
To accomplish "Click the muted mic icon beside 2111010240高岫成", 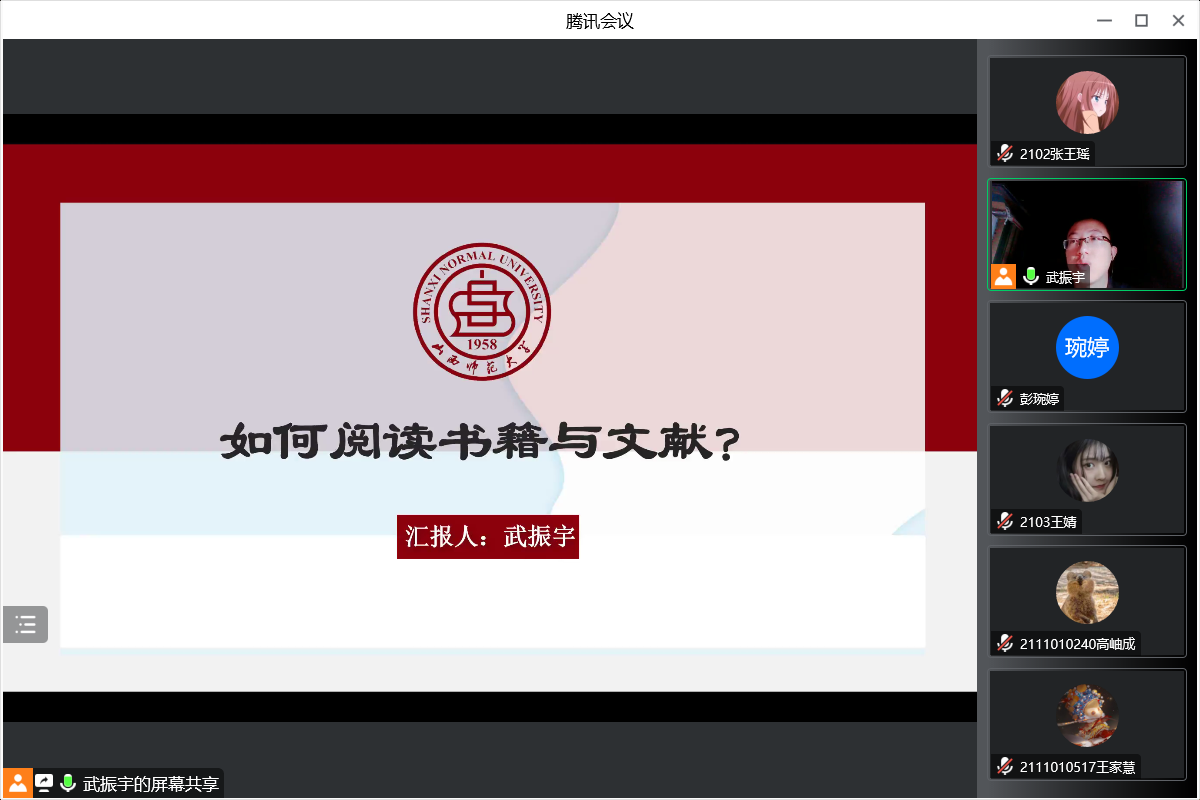I will (1005, 644).
